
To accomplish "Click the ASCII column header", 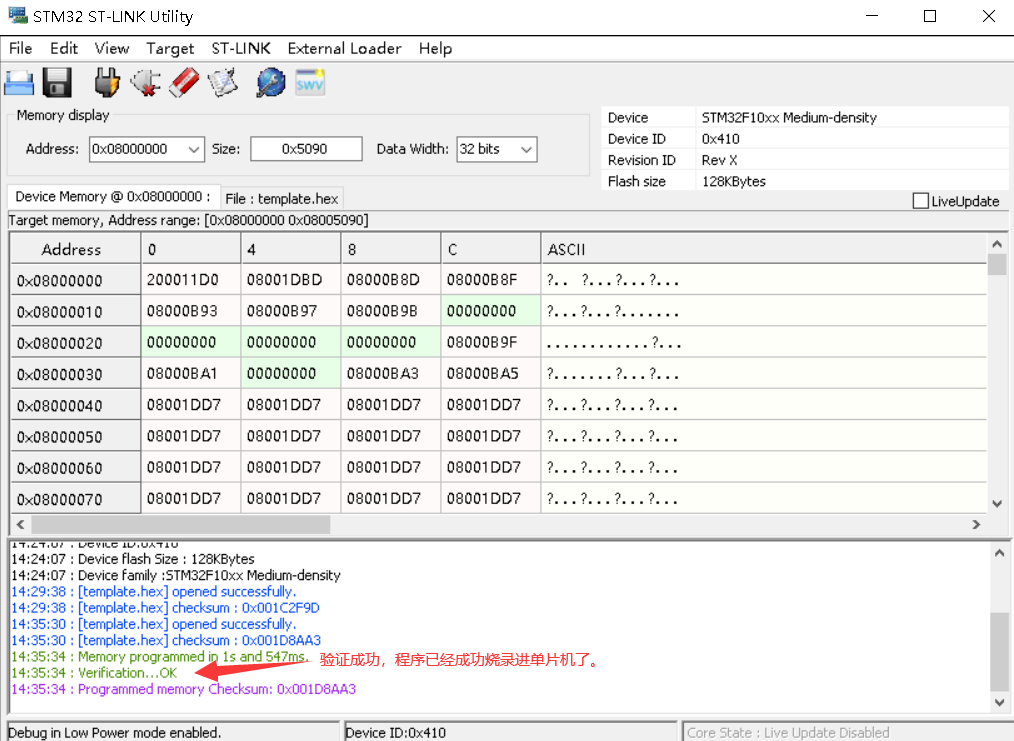I will [x=764, y=249].
